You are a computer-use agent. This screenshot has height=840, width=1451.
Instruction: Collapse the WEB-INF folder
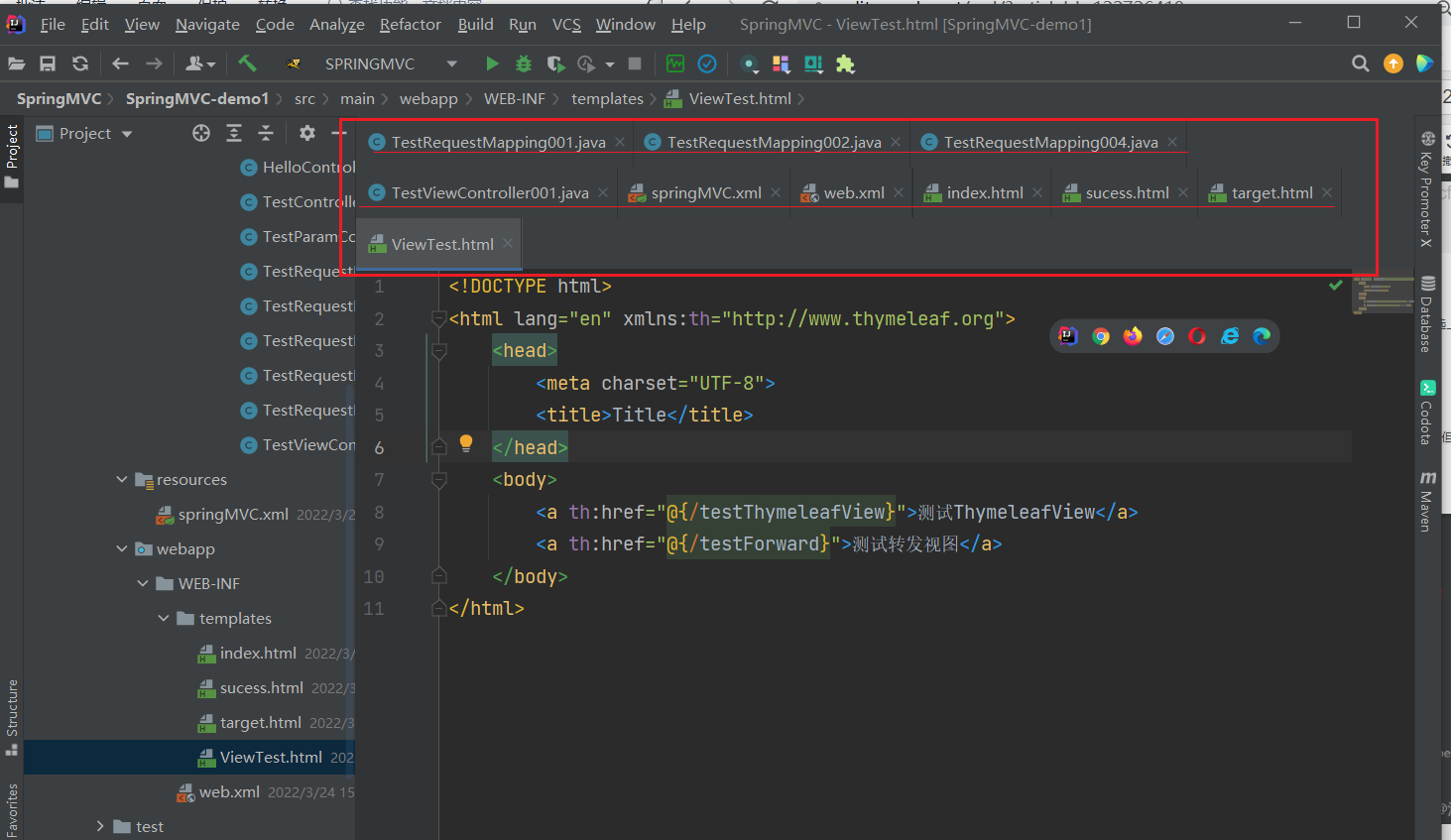coord(143,583)
